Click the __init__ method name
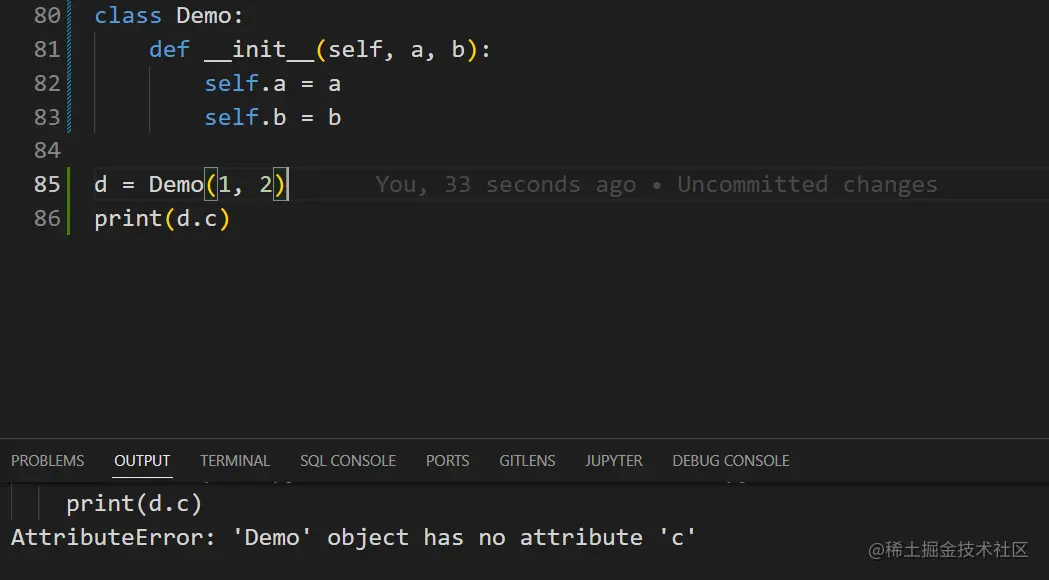Image resolution: width=1049 pixels, height=580 pixels. click(x=259, y=50)
